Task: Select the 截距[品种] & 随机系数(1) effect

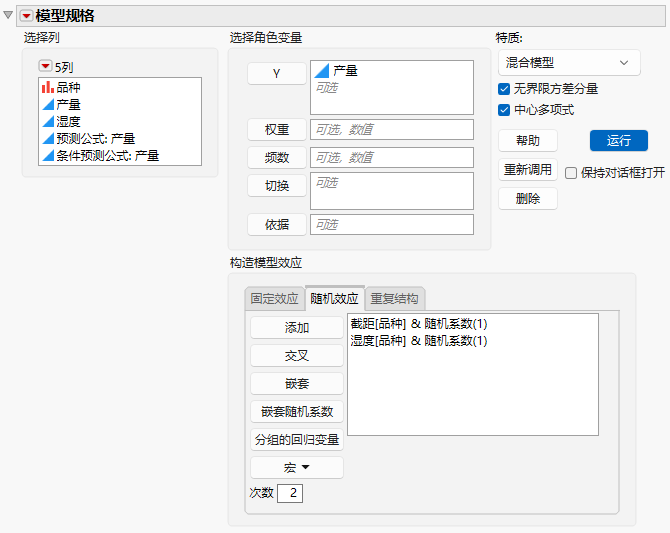Action: (x=419, y=324)
